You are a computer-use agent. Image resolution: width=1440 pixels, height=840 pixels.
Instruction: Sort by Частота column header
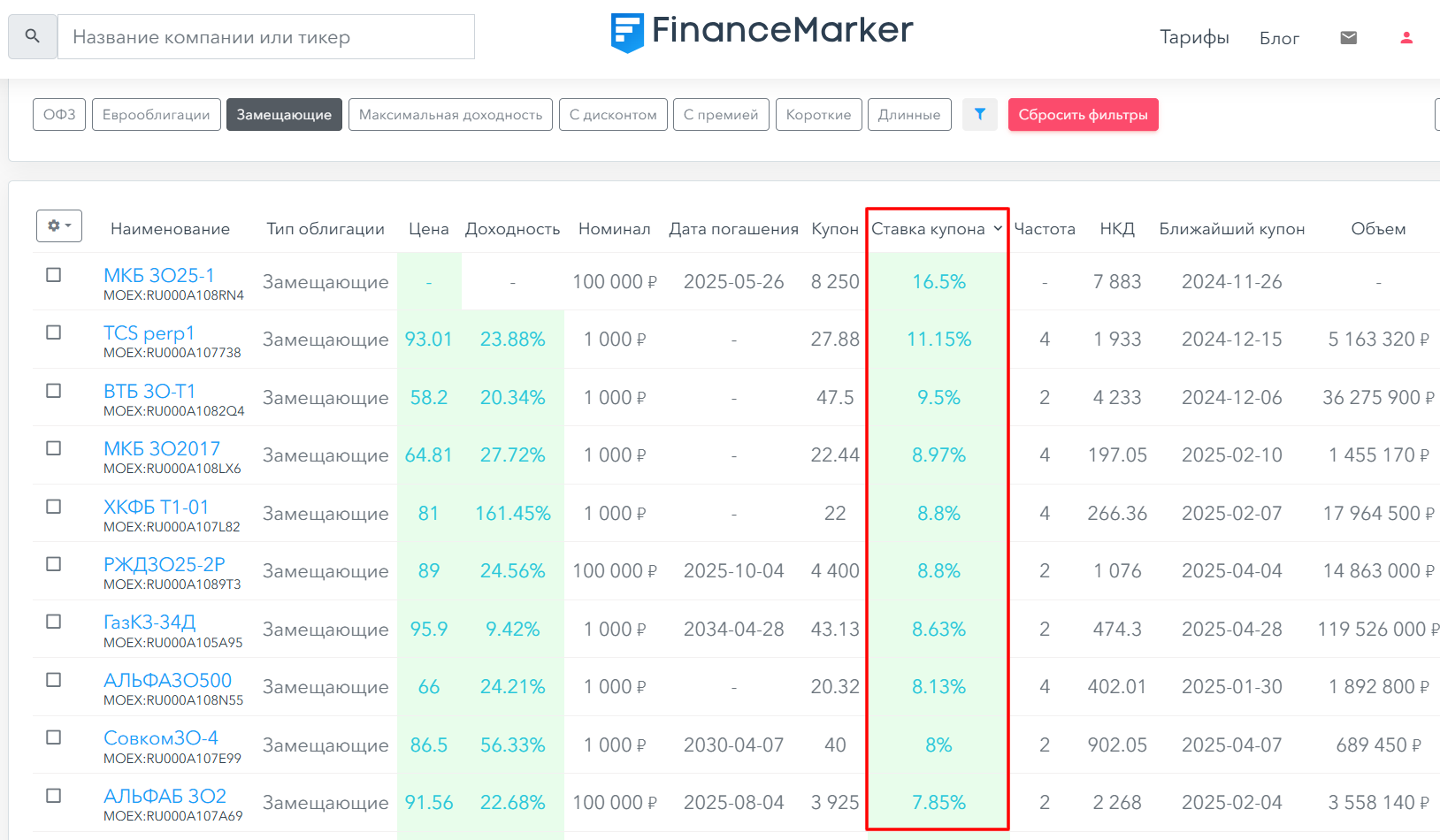1045,229
